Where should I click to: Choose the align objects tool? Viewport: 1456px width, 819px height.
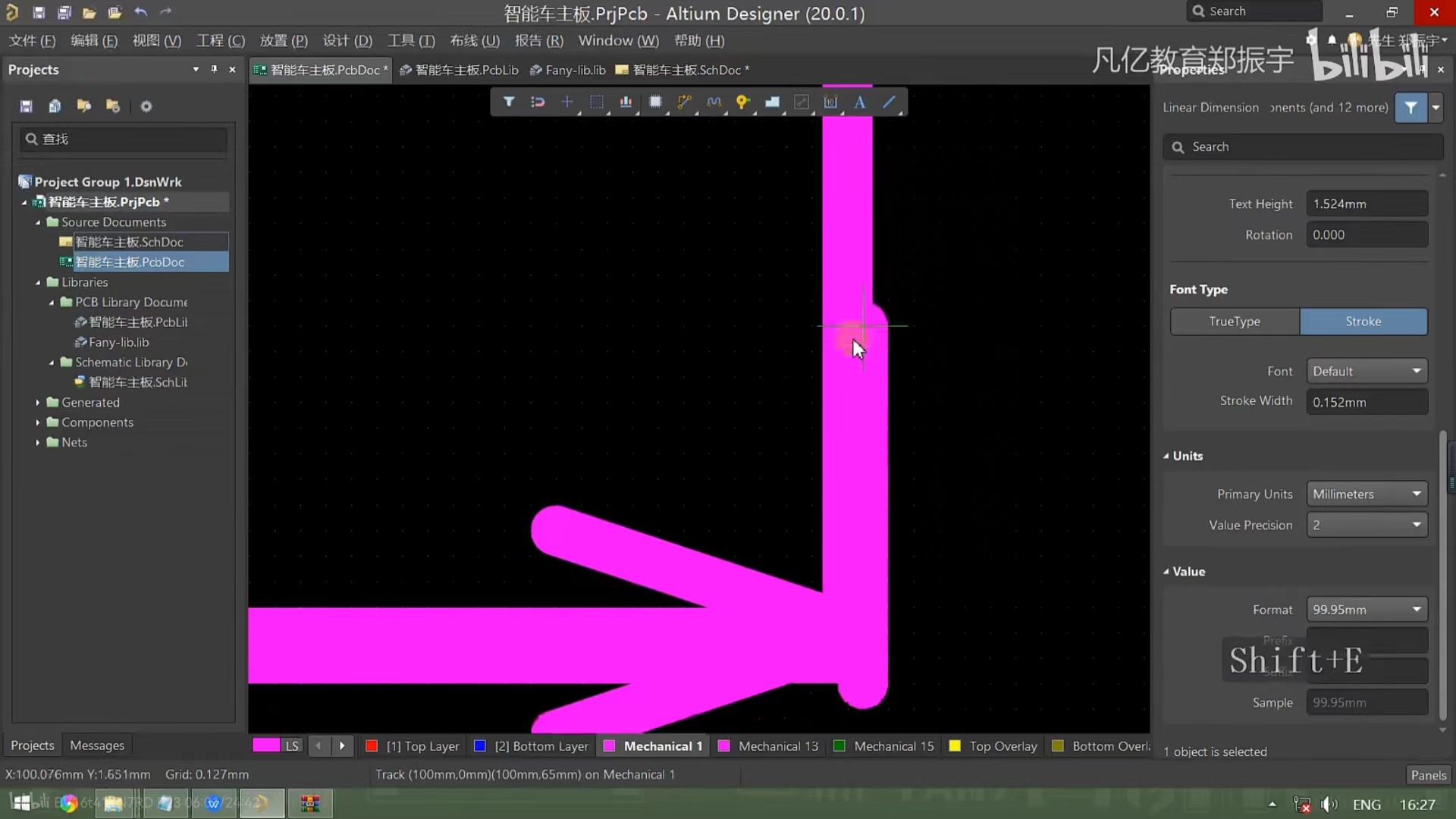point(626,102)
